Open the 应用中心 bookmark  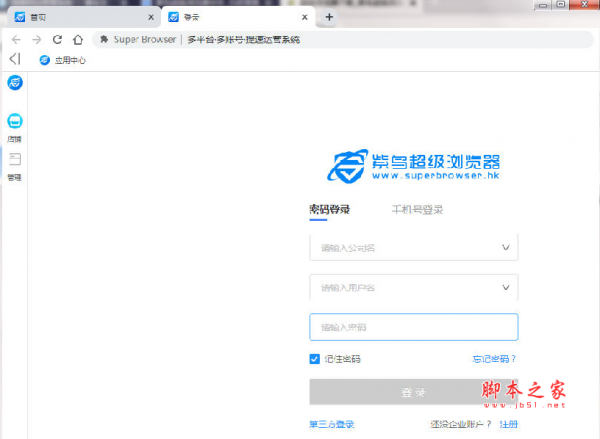[x=63, y=60]
